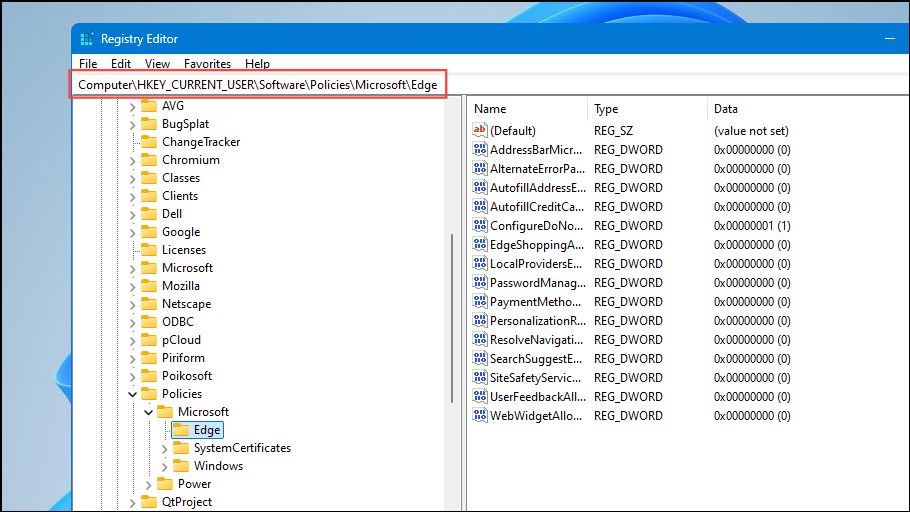Click the data value 0x00000001 (1)
The image size is (910, 512).
752,225
